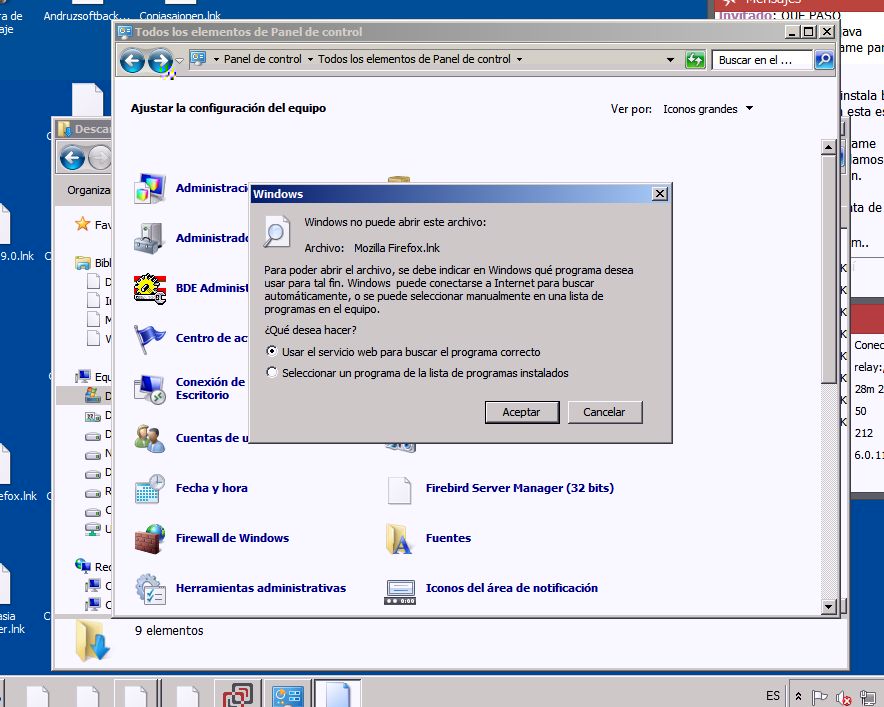Open the 'Ver por: Iconos grandes' dropdown
This screenshot has width=884, height=707.
pos(708,109)
